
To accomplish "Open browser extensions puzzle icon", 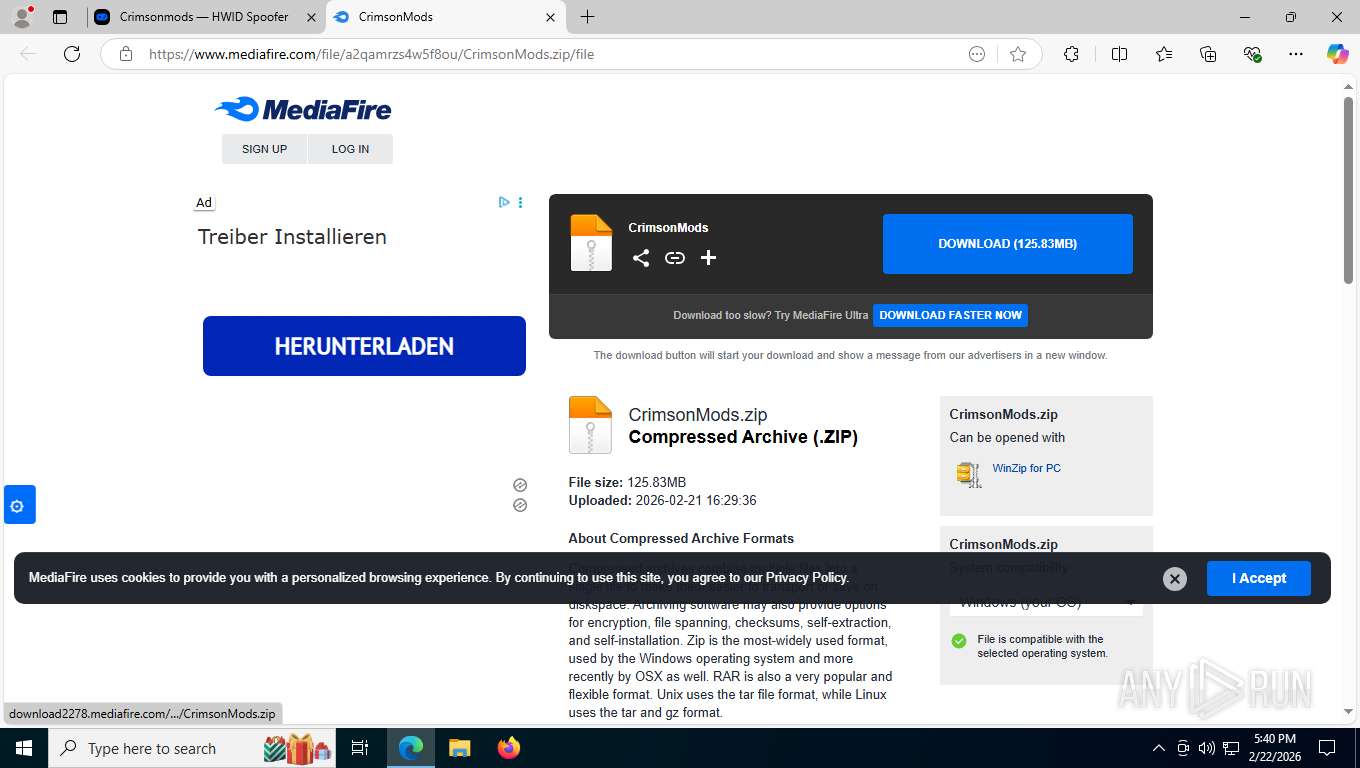I will [x=1071, y=54].
